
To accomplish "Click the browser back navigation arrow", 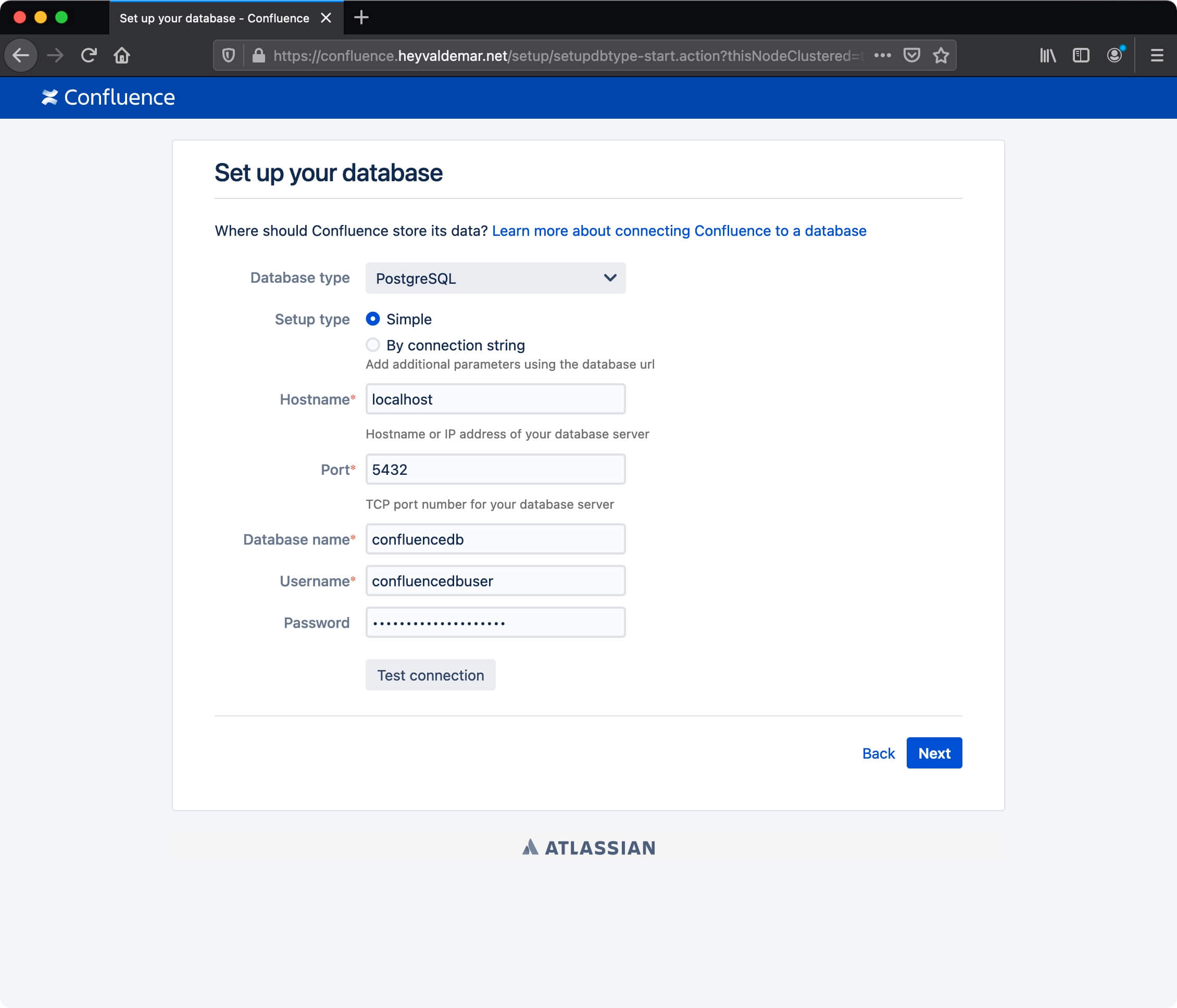I will [x=23, y=55].
